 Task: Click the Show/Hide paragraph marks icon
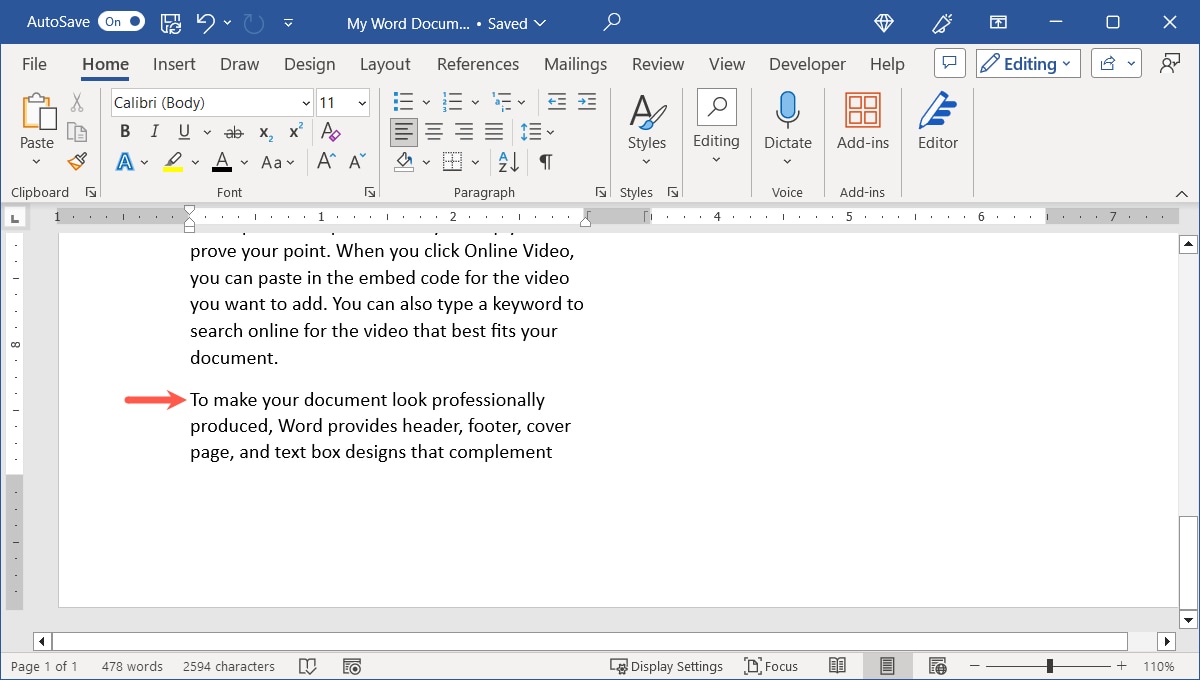pyautogui.click(x=545, y=162)
